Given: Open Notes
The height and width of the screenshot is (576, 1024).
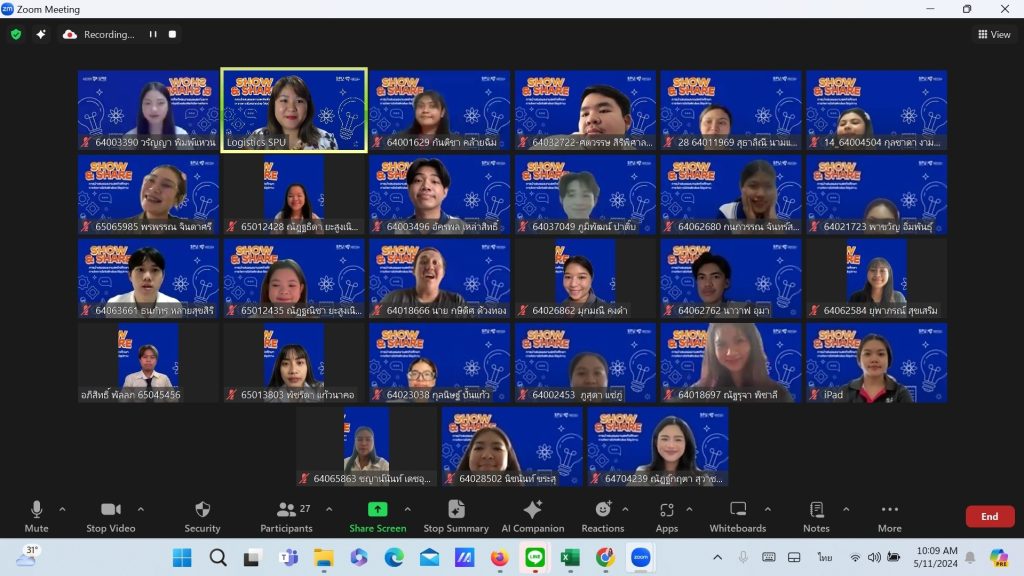Looking at the screenshot, I should 816,517.
